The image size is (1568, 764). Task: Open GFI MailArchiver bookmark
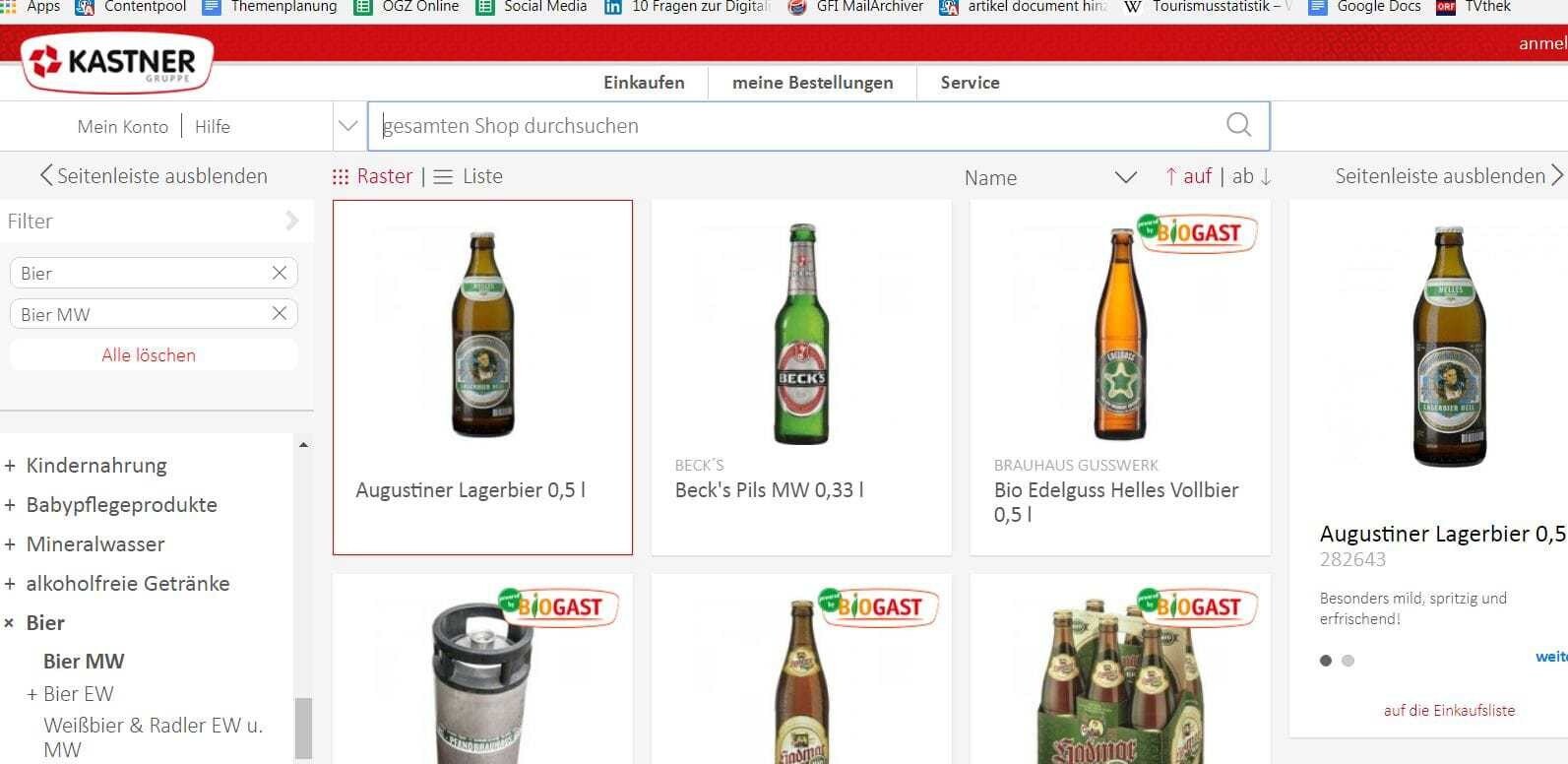855,6
